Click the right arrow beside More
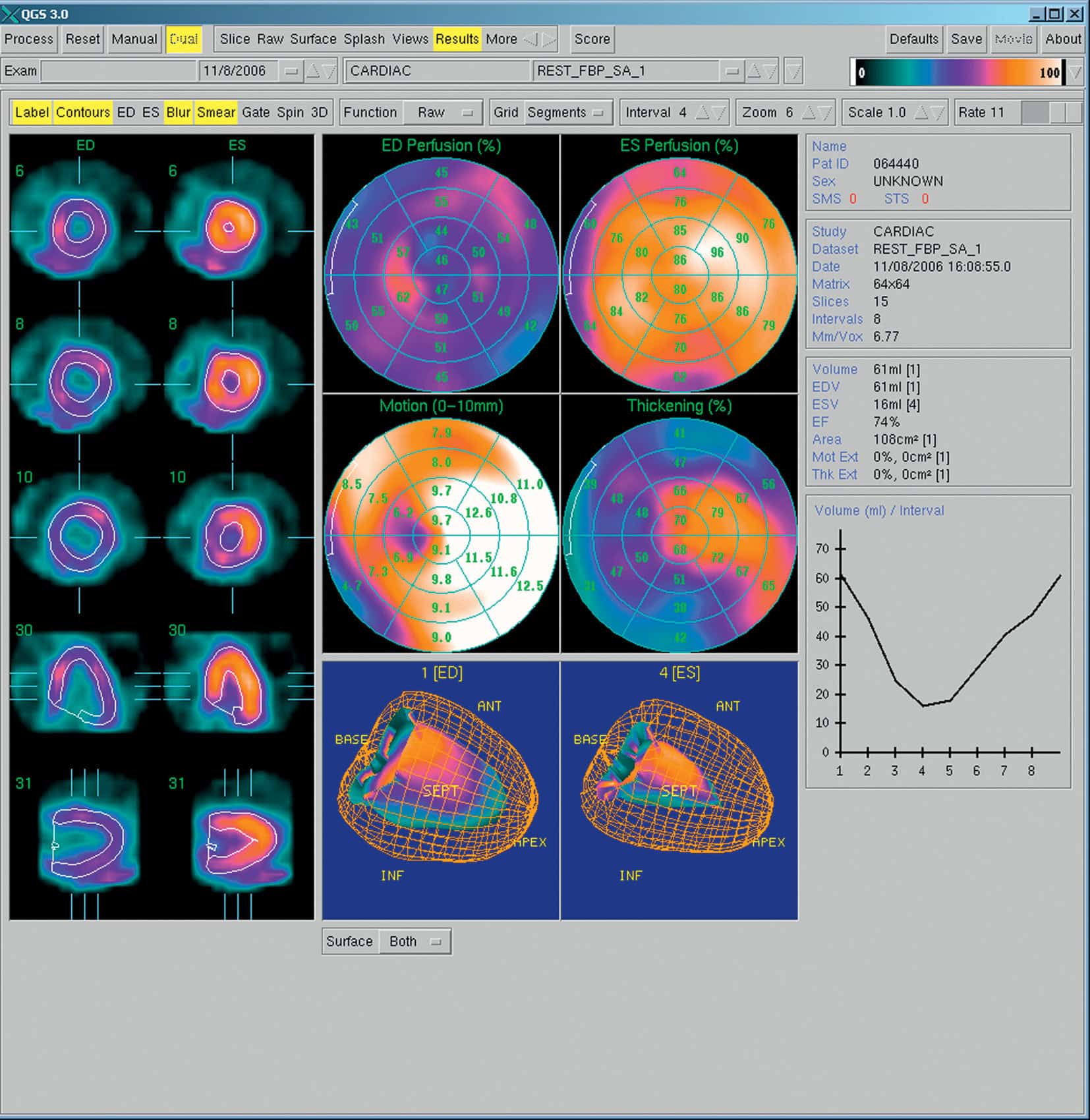 tap(549, 40)
